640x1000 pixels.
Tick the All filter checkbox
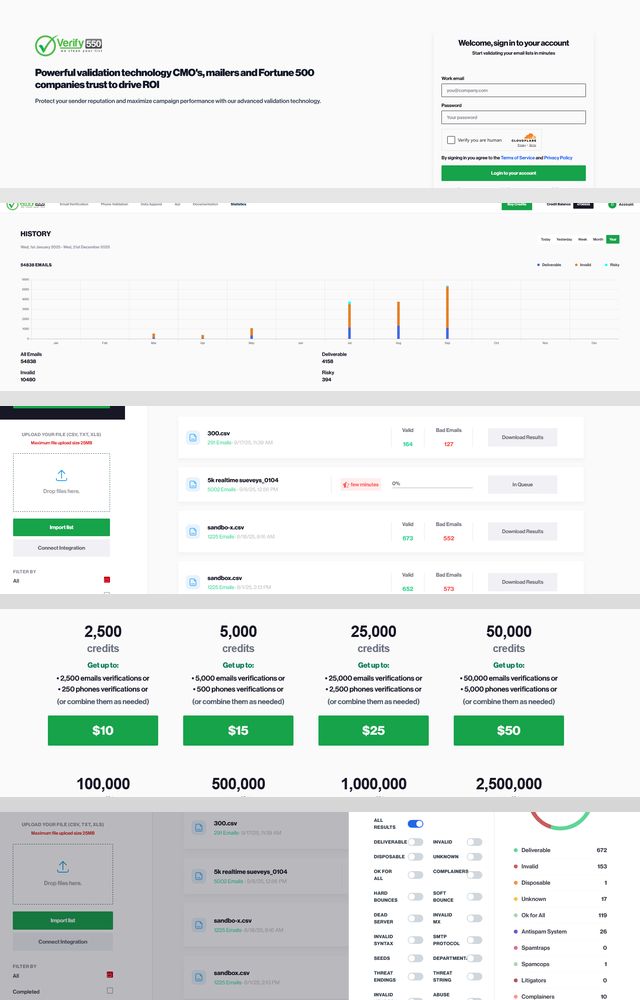(107, 580)
